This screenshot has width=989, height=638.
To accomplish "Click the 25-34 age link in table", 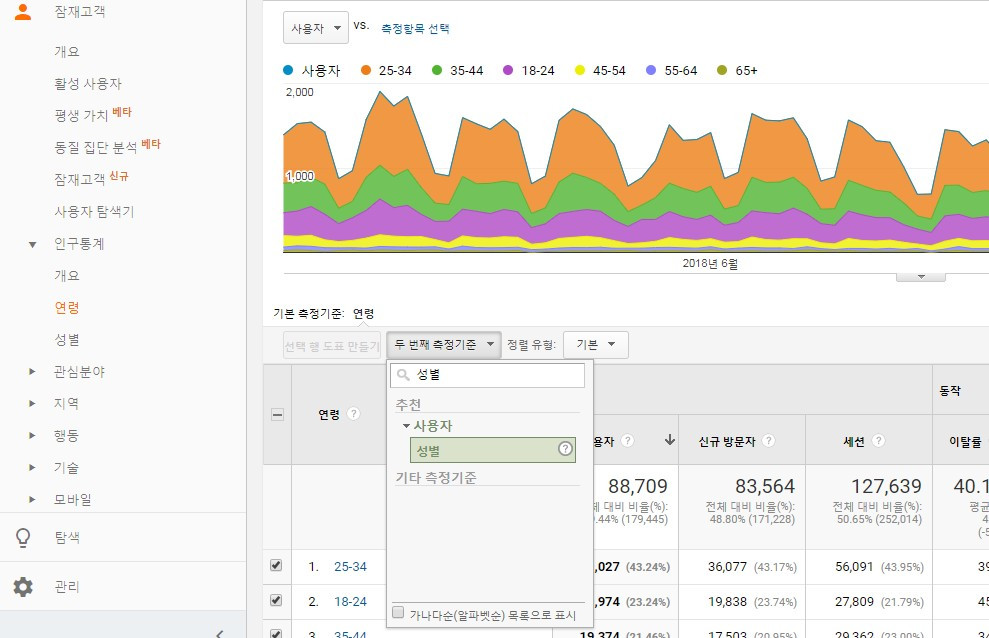I will [350, 566].
